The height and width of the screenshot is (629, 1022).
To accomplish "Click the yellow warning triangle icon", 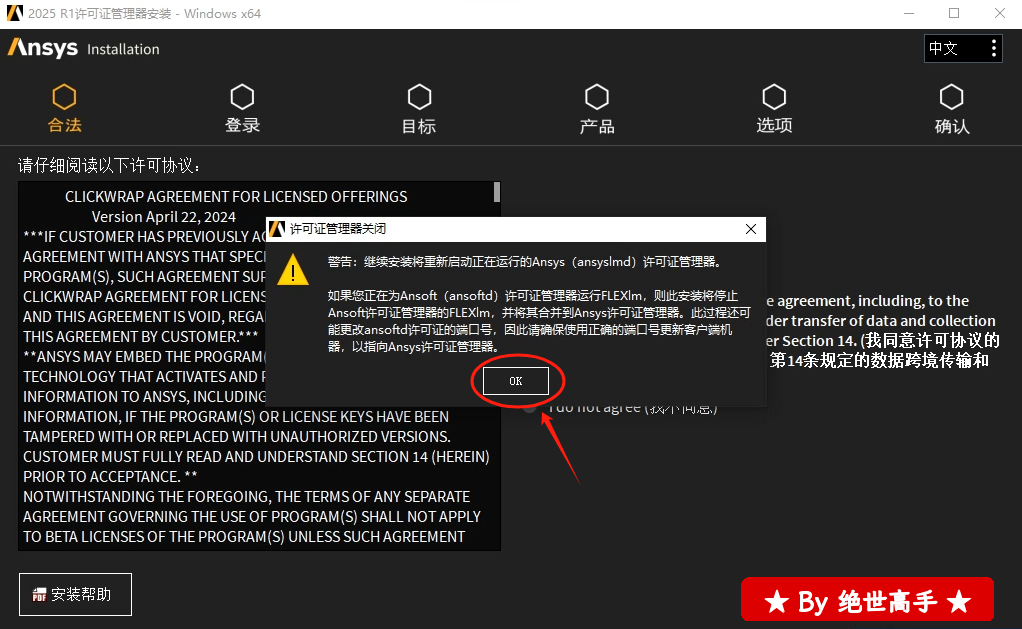I will [292, 269].
